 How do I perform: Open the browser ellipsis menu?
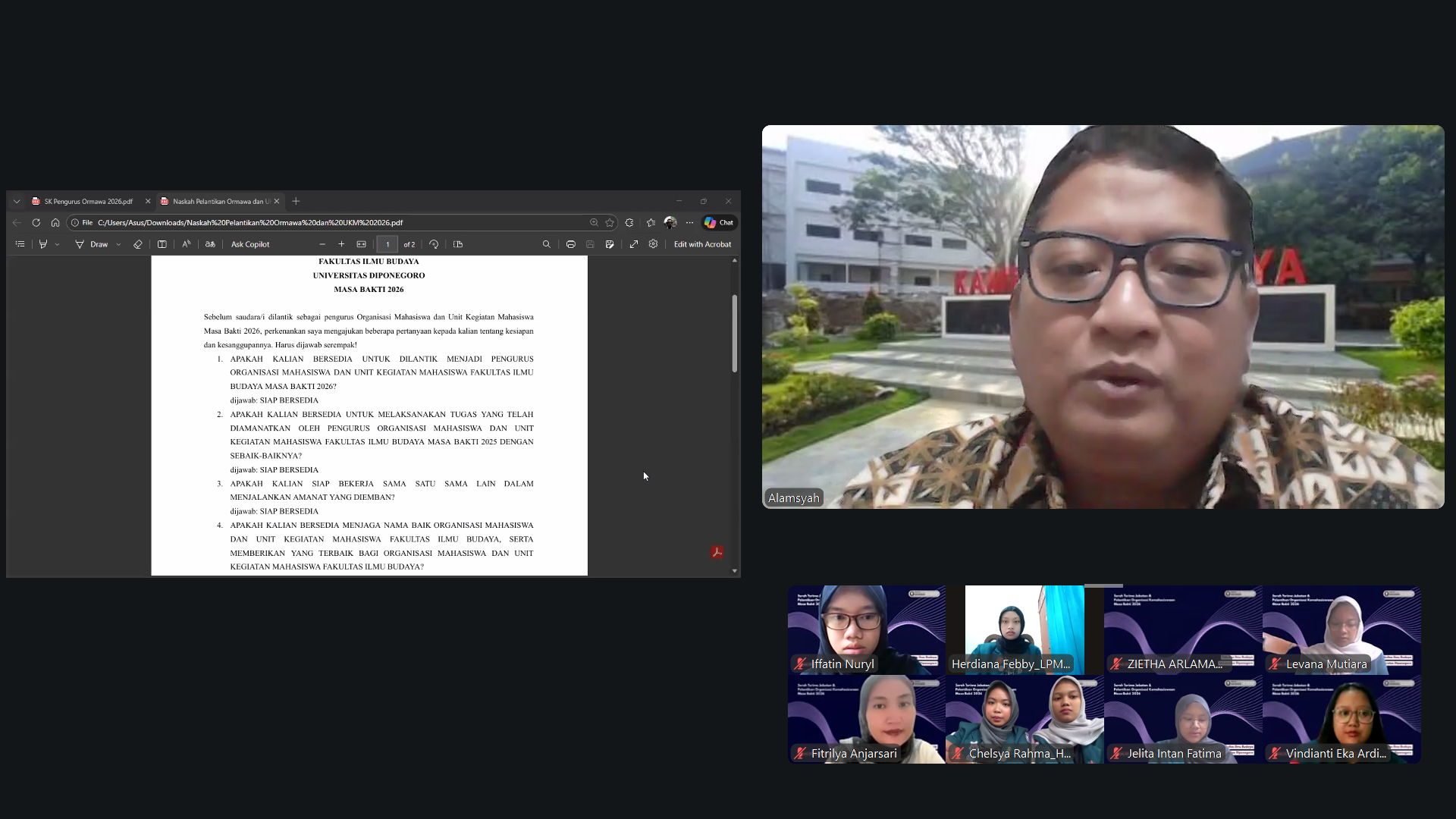[689, 222]
